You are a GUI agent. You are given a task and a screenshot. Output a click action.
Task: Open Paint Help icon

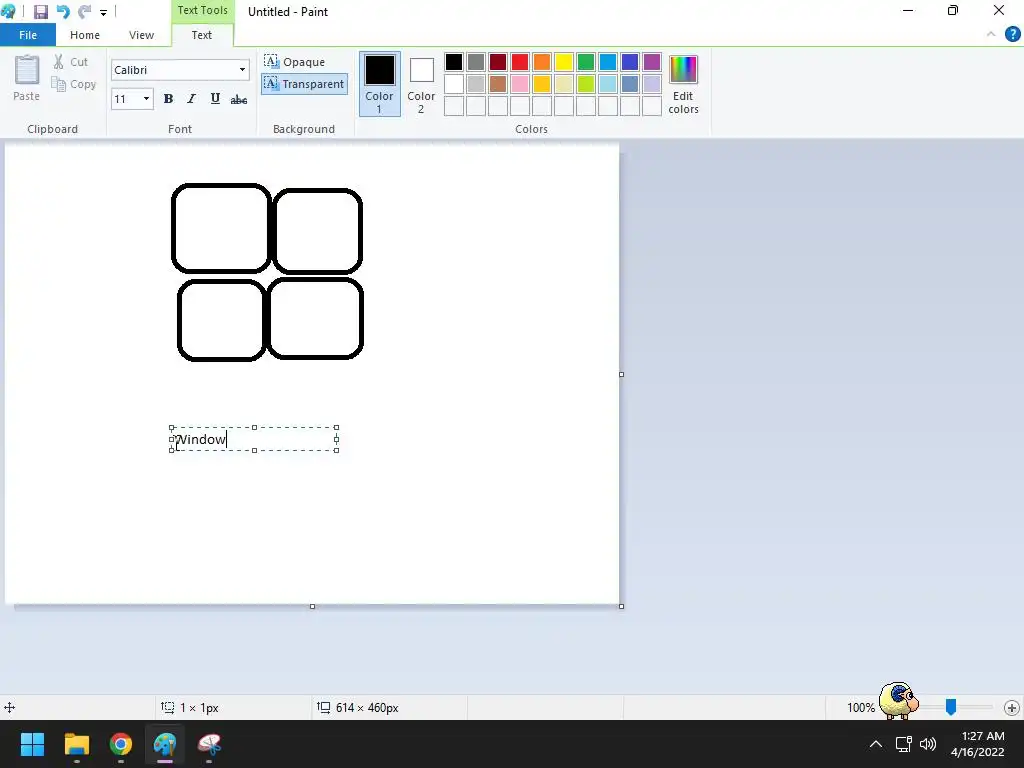tap(1012, 35)
